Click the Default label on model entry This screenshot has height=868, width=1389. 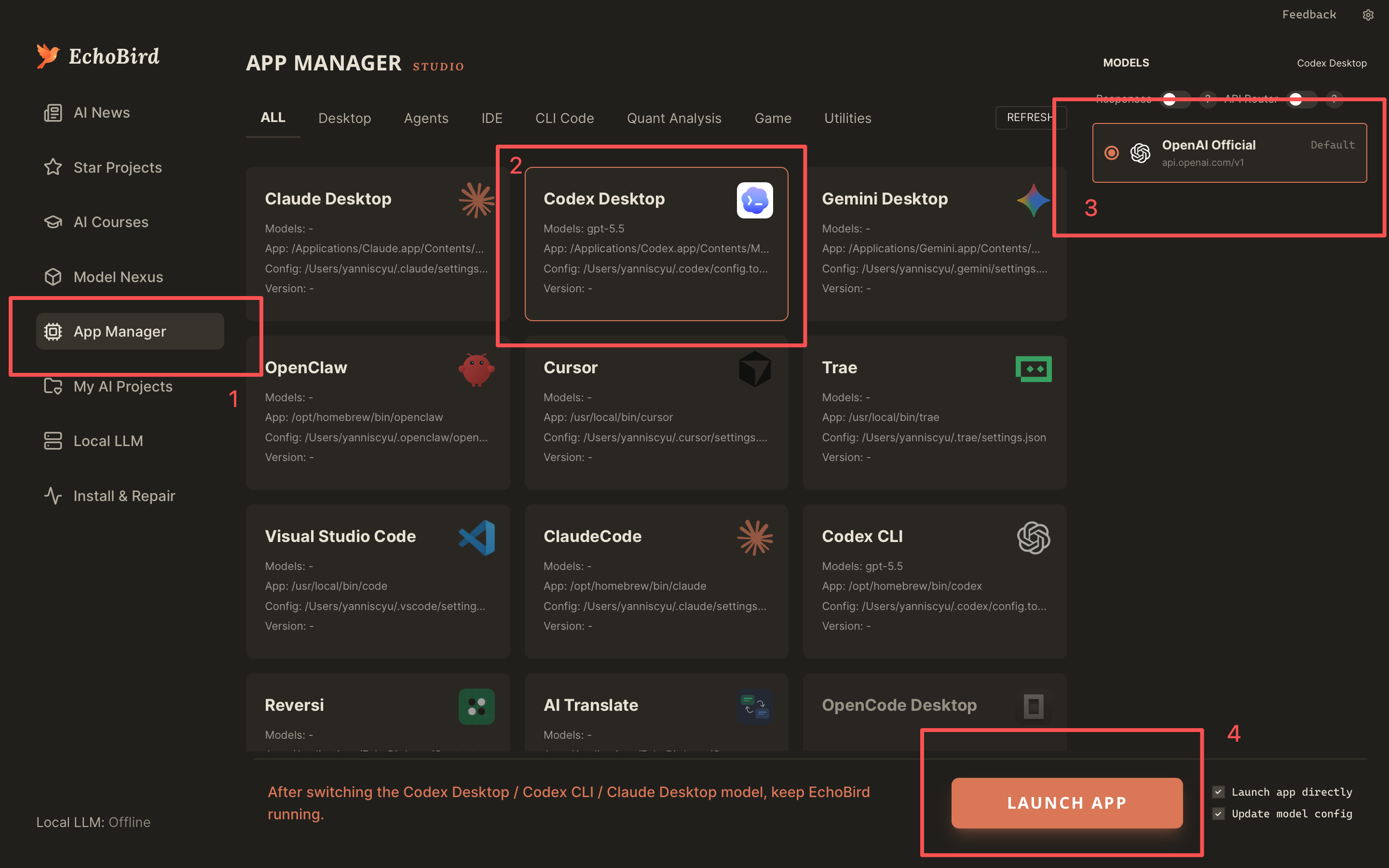pyautogui.click(x=1332, y=145)
